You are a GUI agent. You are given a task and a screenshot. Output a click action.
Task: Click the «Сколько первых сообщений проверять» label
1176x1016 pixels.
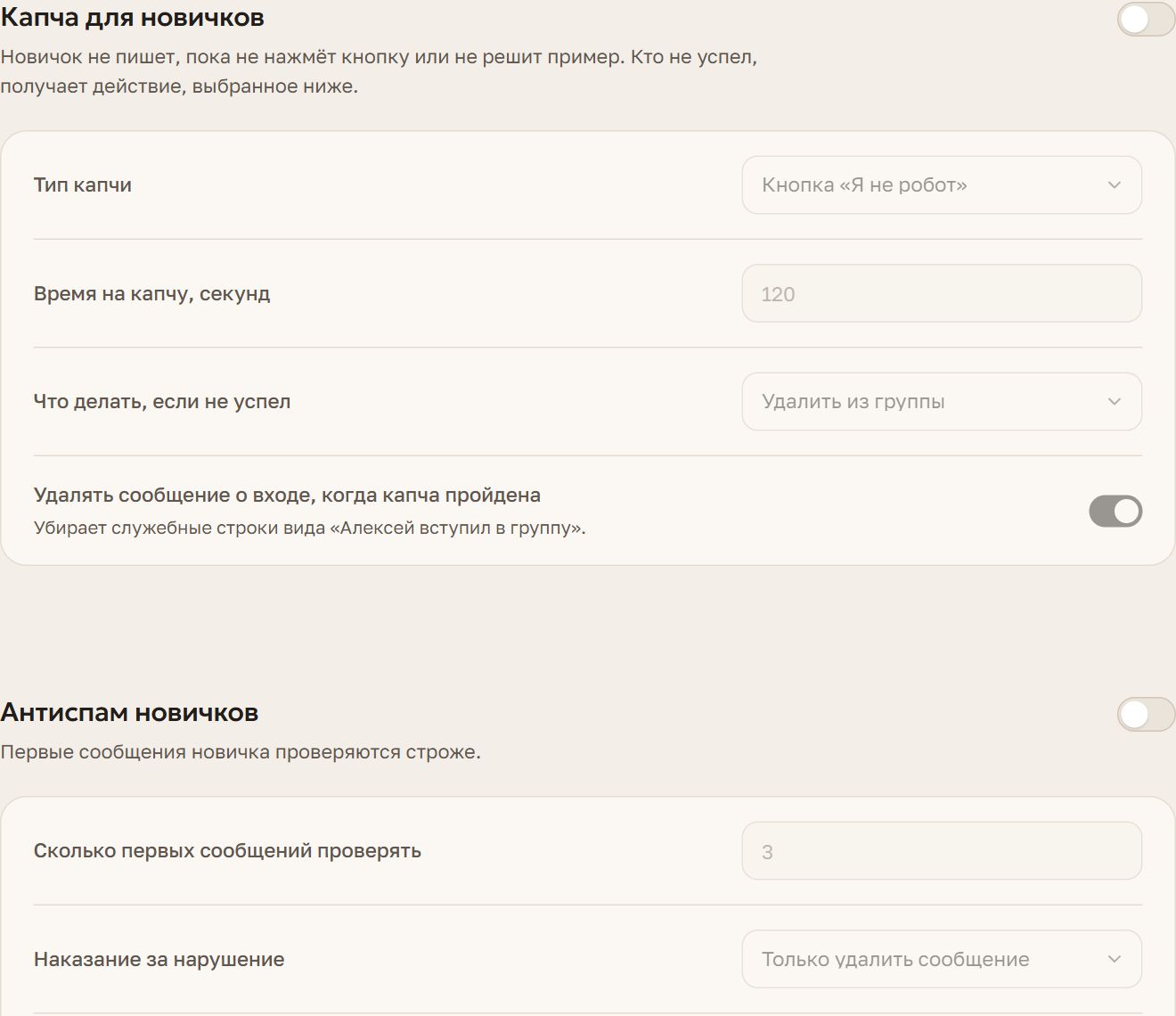pyautogui.click(x=227, y=850)
